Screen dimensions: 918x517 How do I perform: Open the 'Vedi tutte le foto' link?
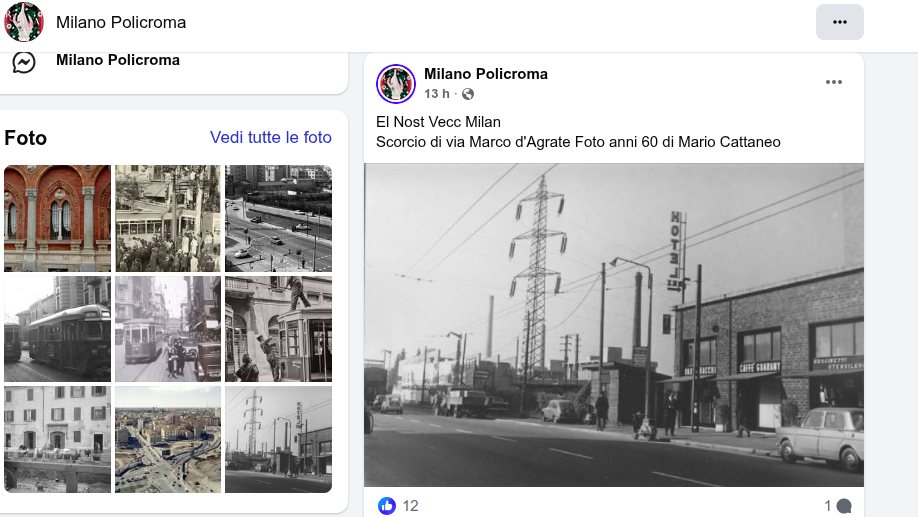pyautogui.click(x=271, y=138)
